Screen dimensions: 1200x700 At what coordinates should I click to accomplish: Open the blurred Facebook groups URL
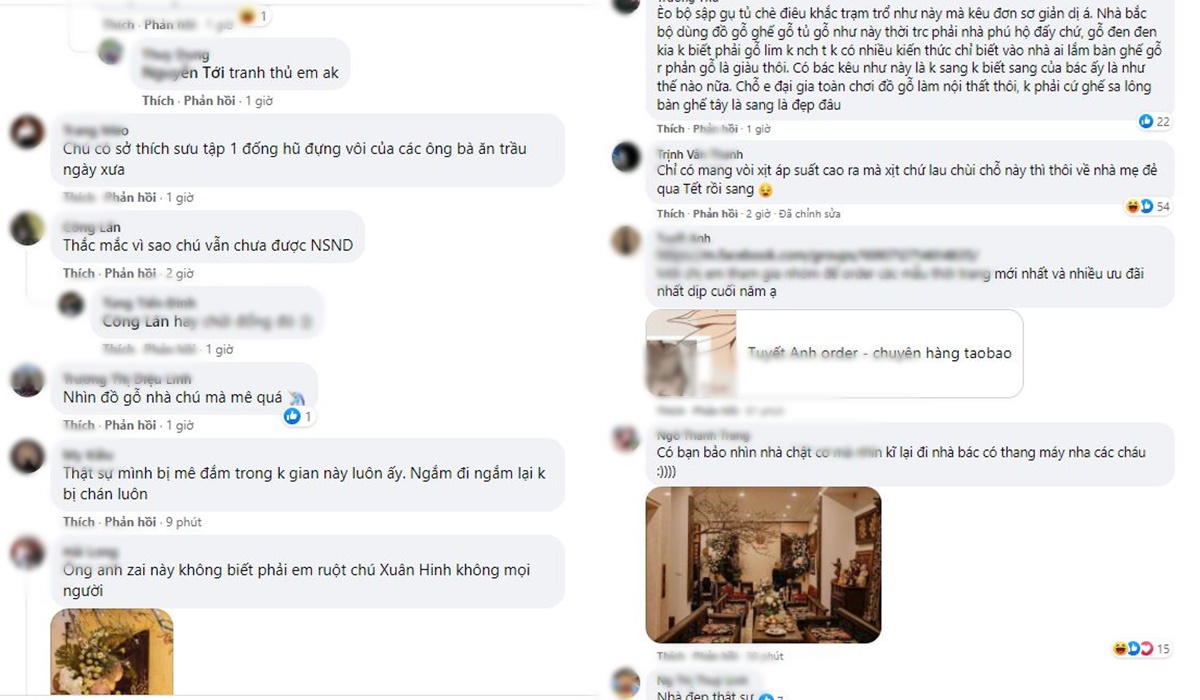pyautogui.click(x=815, y=255)
